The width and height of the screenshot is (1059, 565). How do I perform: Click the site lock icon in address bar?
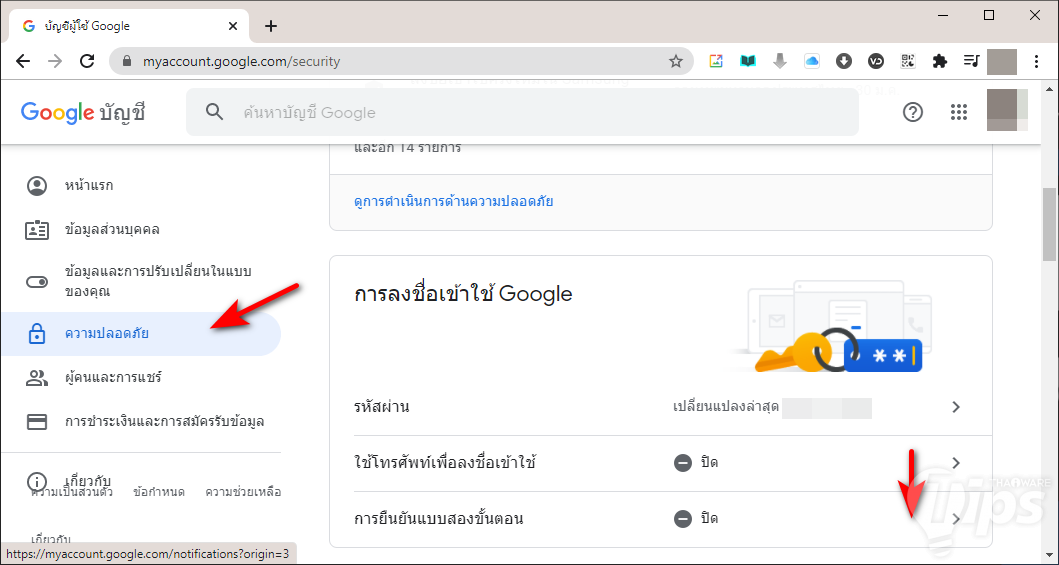pos(126,61)
